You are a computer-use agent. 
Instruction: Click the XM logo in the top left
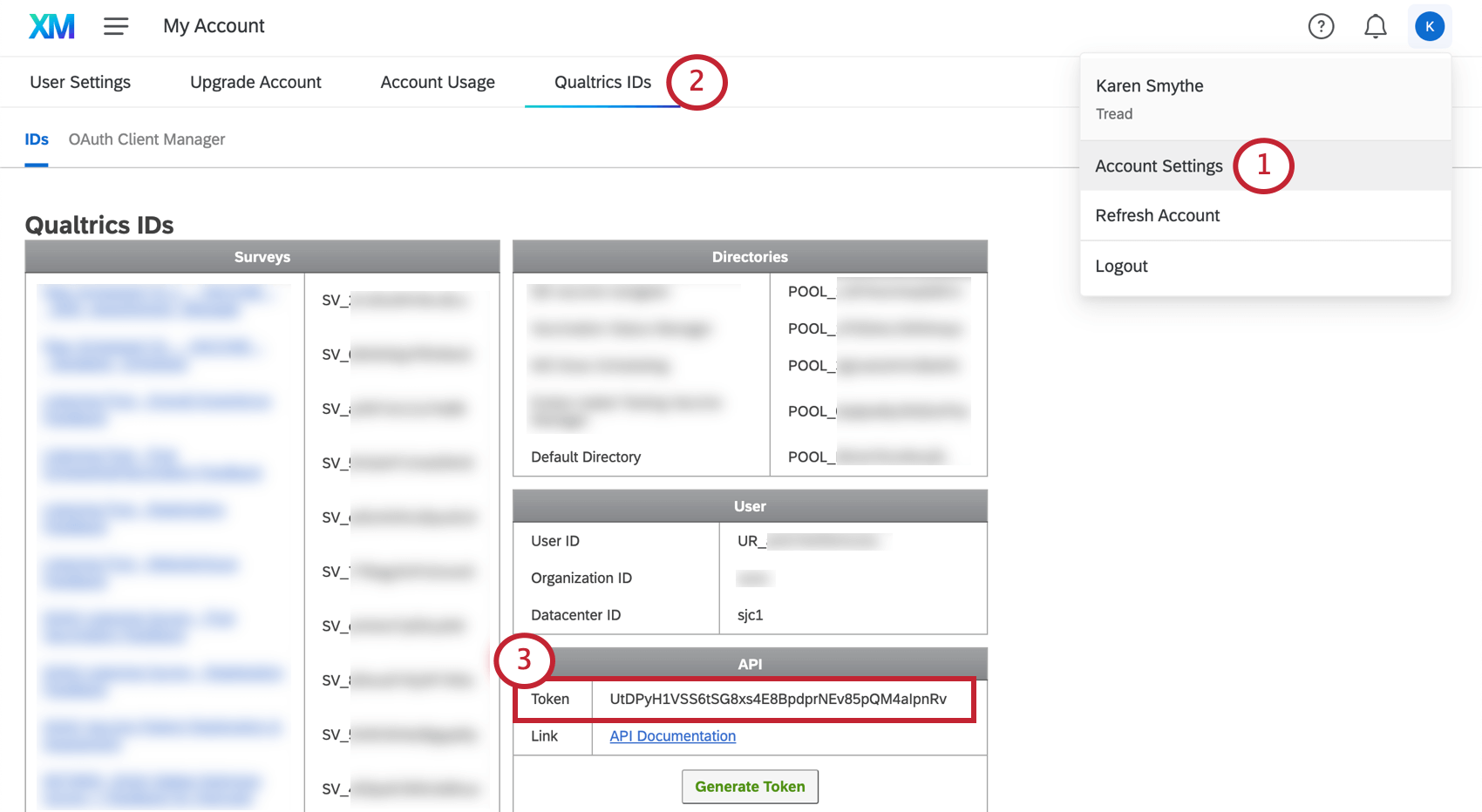coord(51,26)
